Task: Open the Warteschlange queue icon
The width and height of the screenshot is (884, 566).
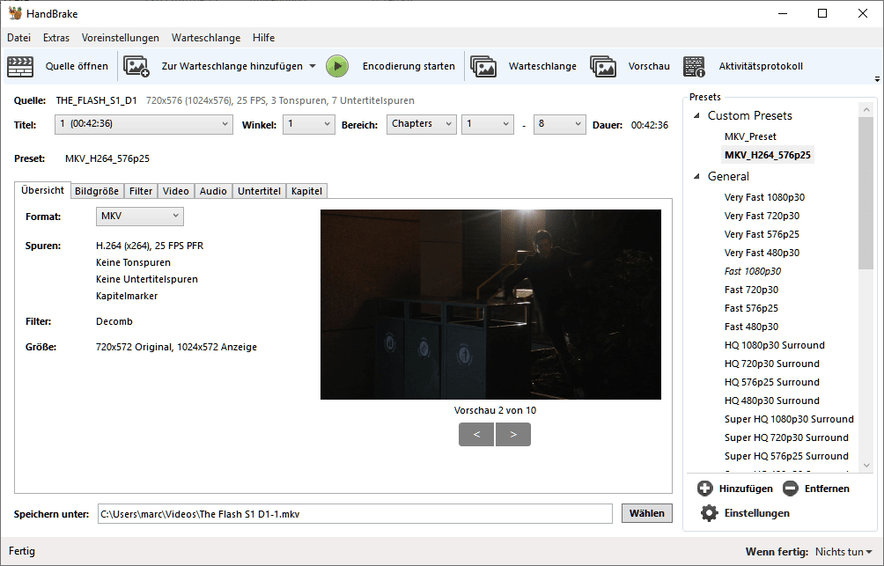Action: [483, 67]
